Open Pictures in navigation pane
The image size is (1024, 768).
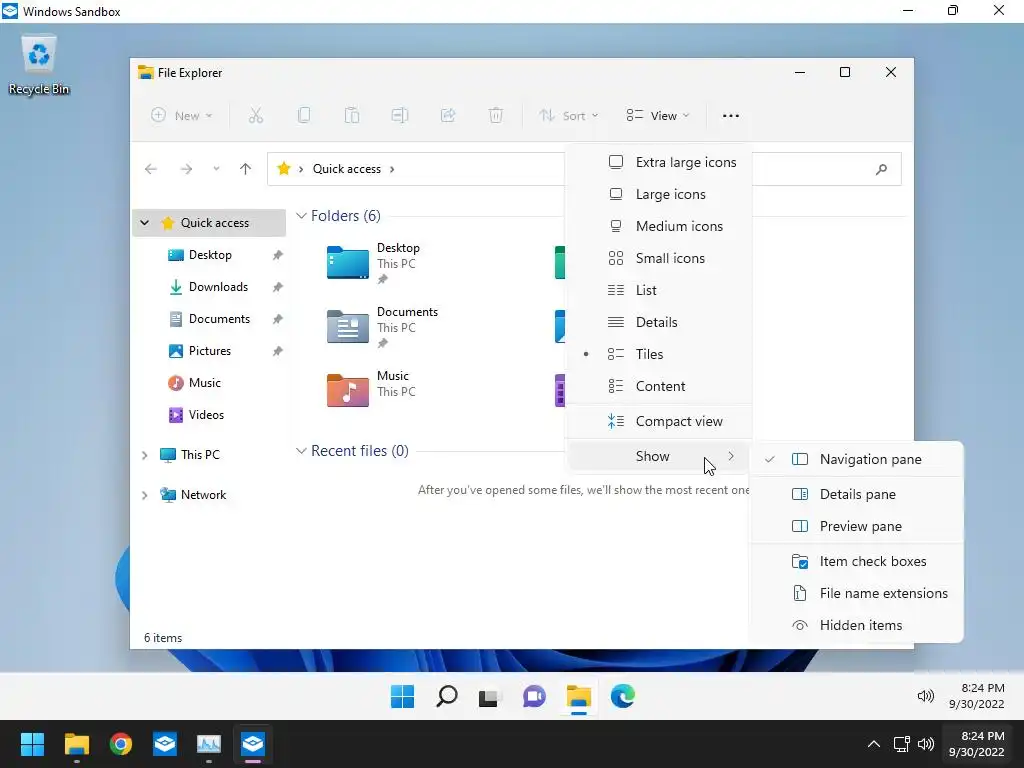(x=209, y=351)
